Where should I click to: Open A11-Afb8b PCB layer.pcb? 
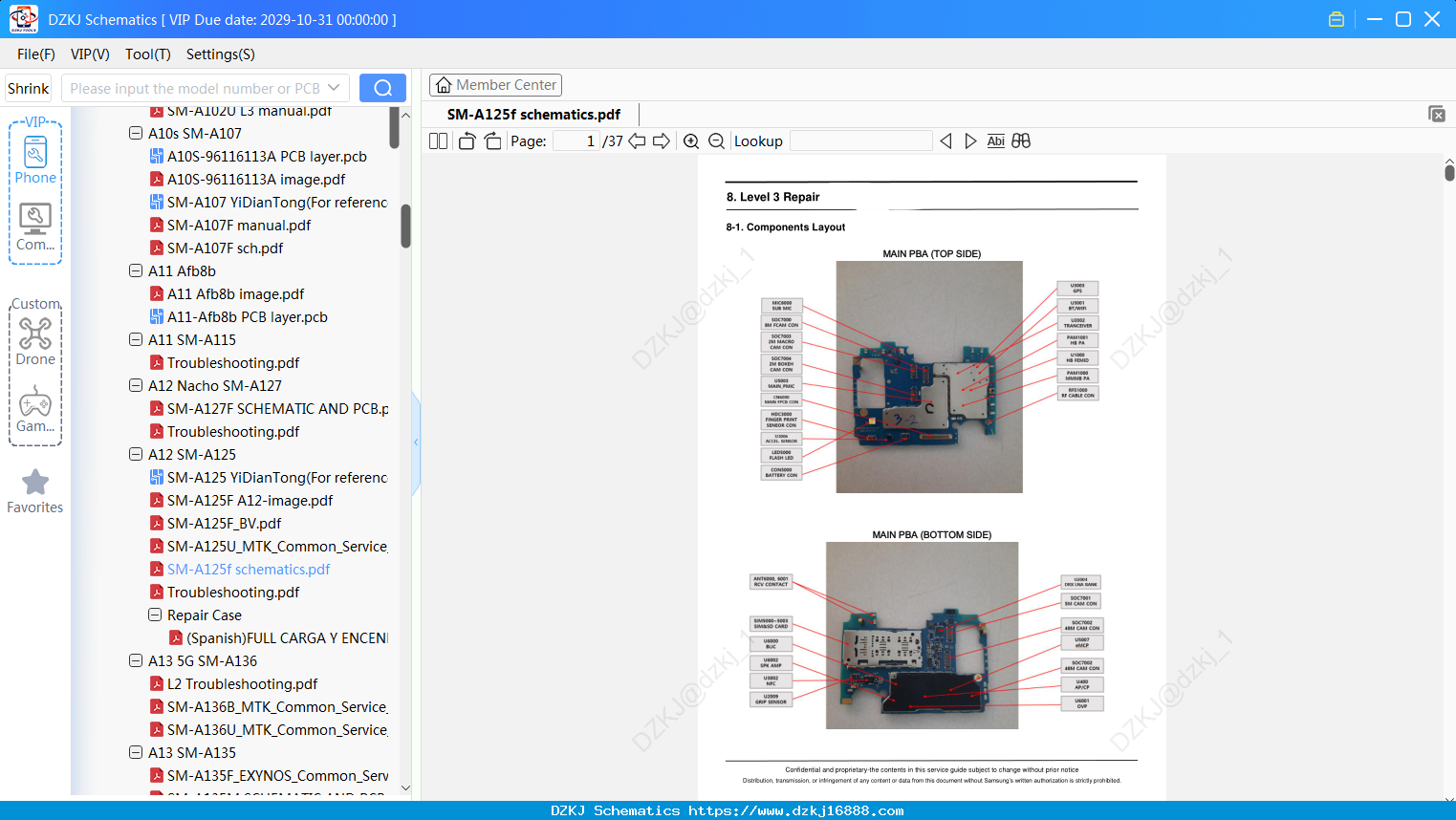248,317
